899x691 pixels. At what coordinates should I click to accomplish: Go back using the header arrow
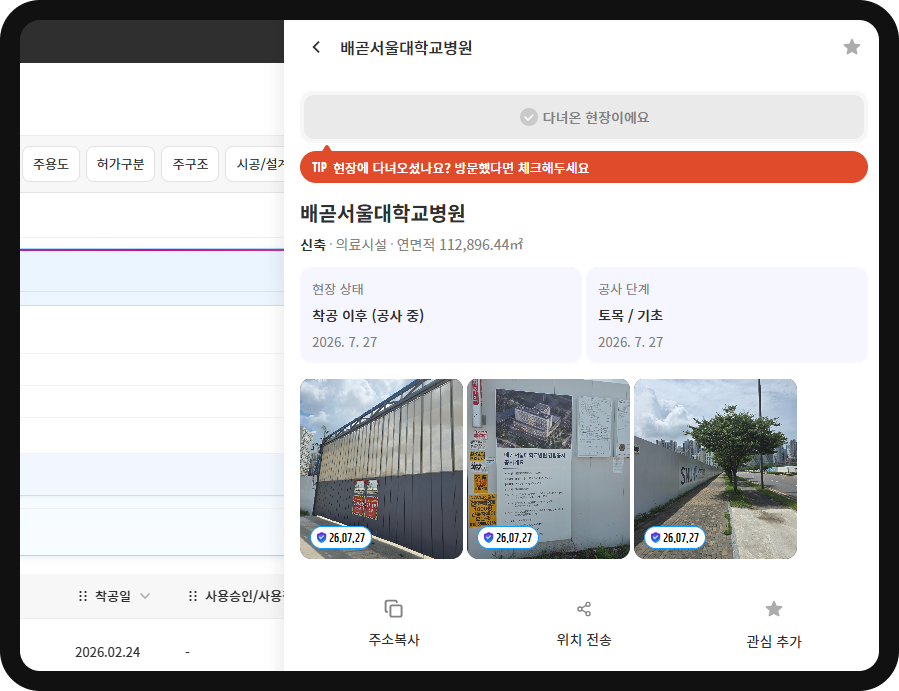click(316, 47)
